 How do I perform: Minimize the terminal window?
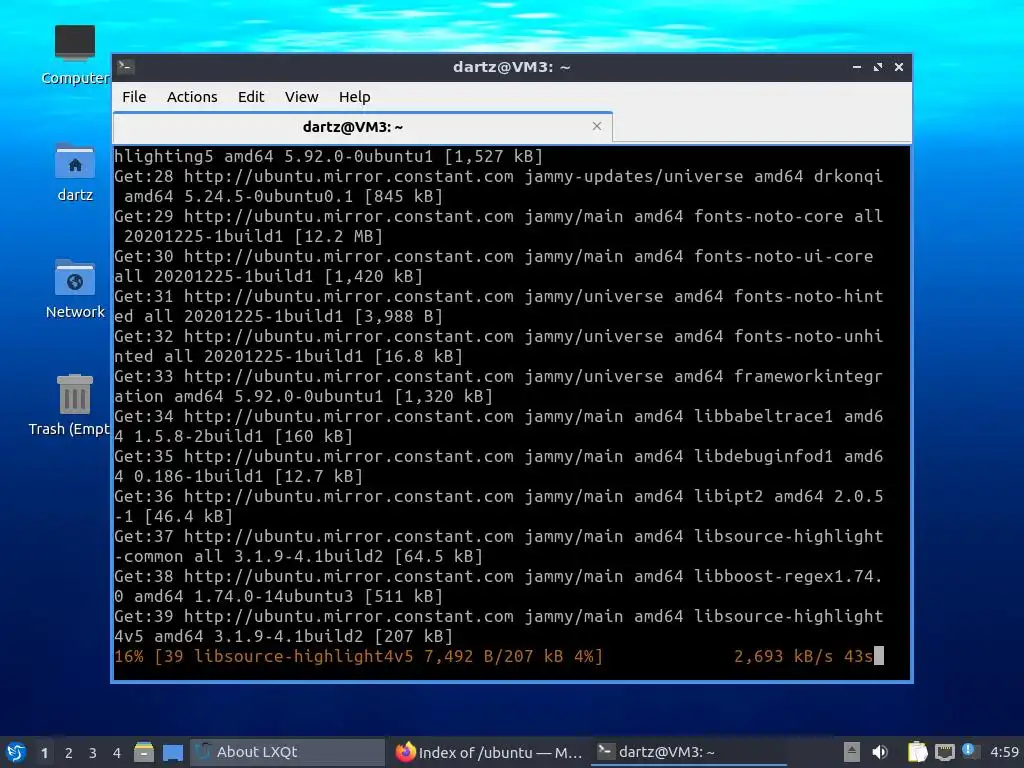coord(857,67)
